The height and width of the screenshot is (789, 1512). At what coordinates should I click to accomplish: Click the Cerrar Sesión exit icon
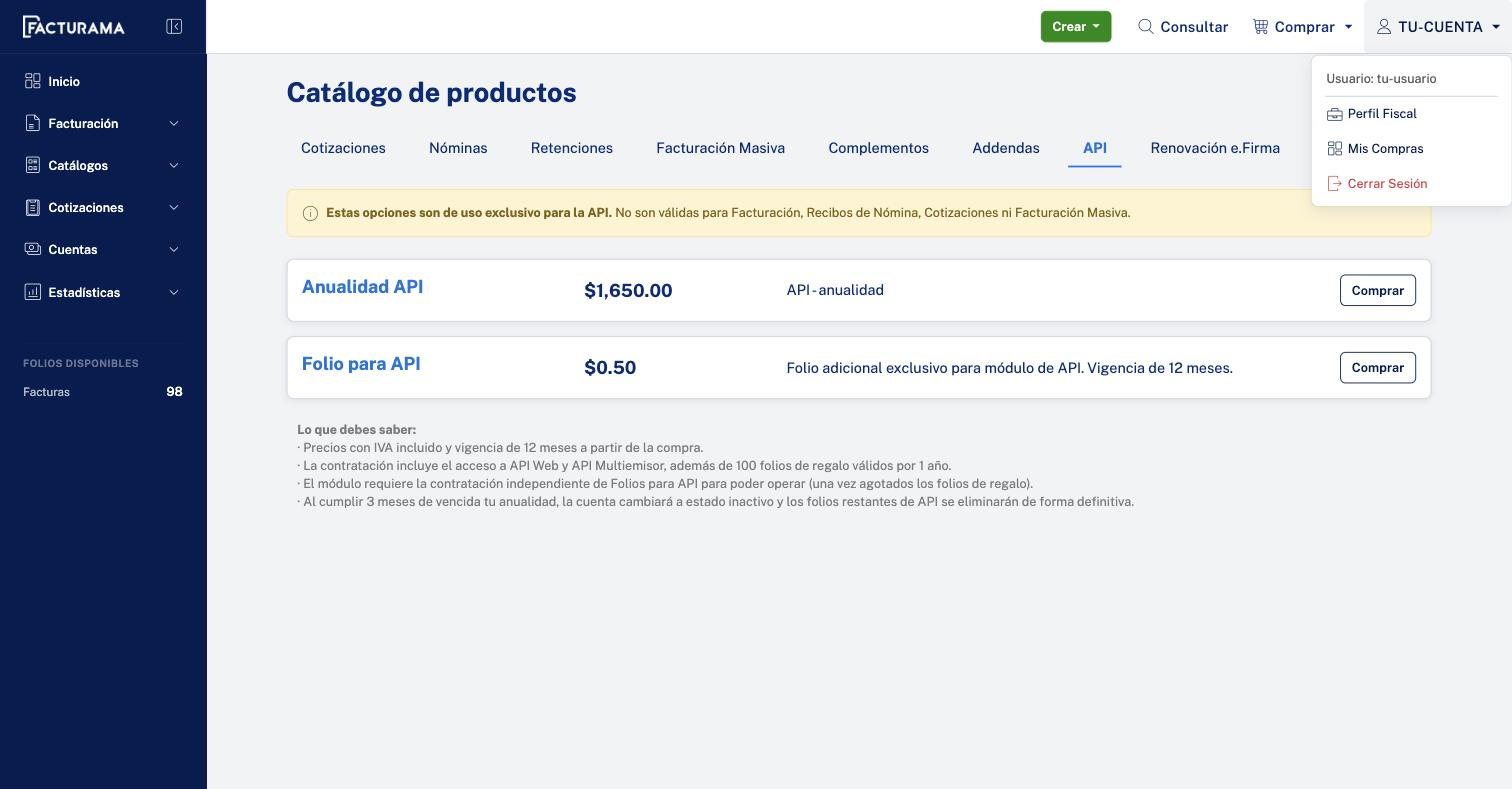click(x=1334, y=184)
